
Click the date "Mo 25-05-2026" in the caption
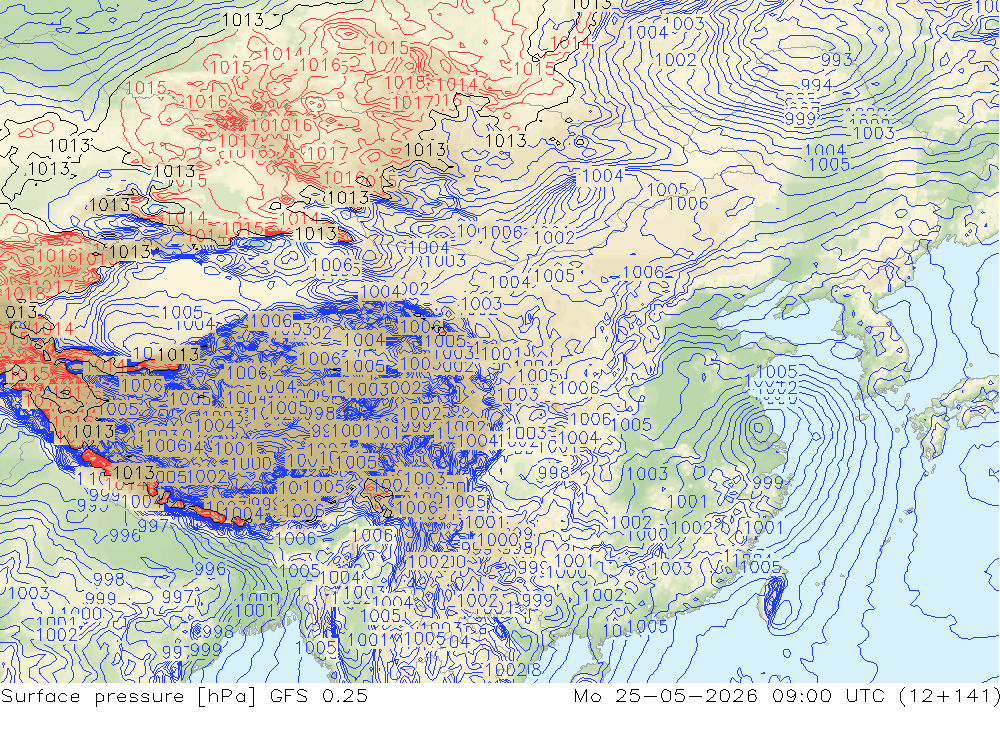[x=666, y=696]
